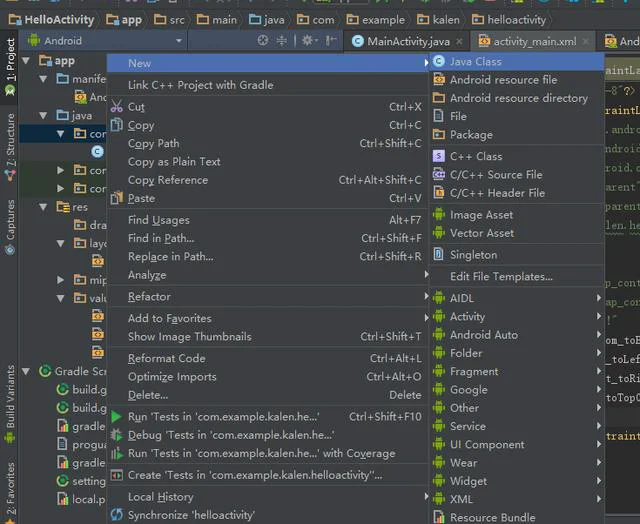Click the Singleton template icon
Image resolution: width=640 pixels, height=524 pixels.
click(x=439, y=255)
